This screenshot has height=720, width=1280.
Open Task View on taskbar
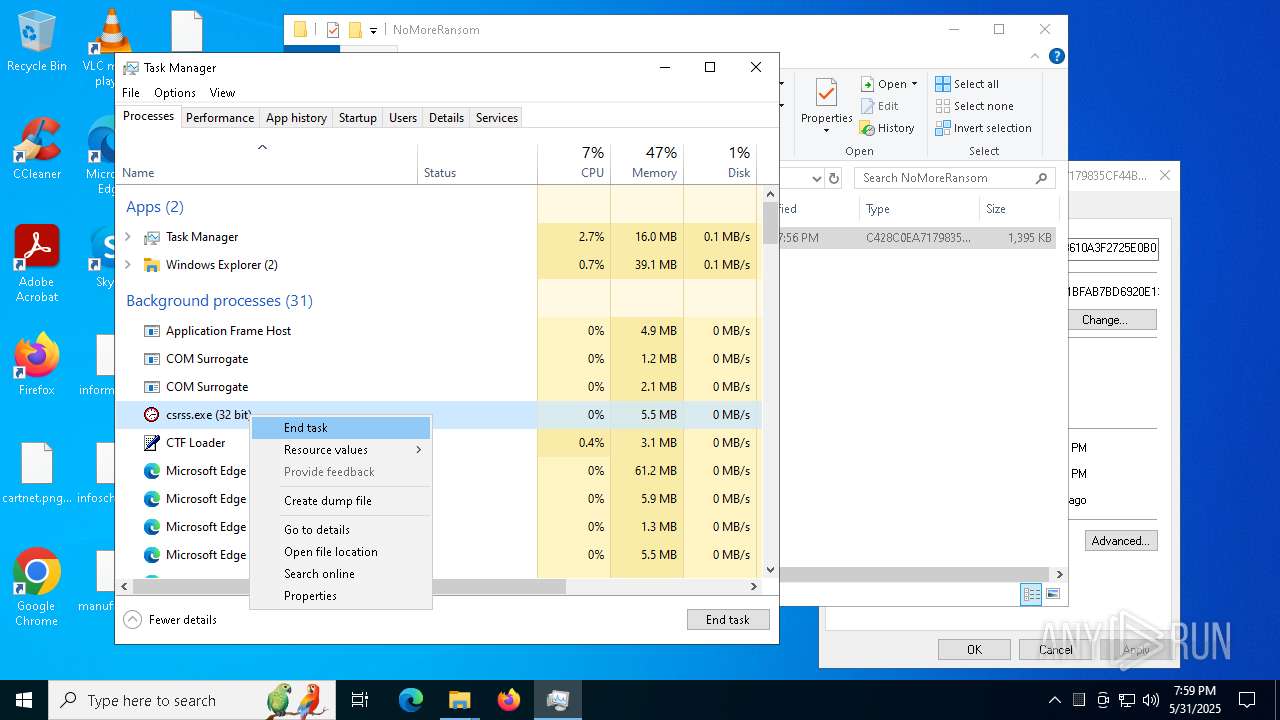pos(360,700)
